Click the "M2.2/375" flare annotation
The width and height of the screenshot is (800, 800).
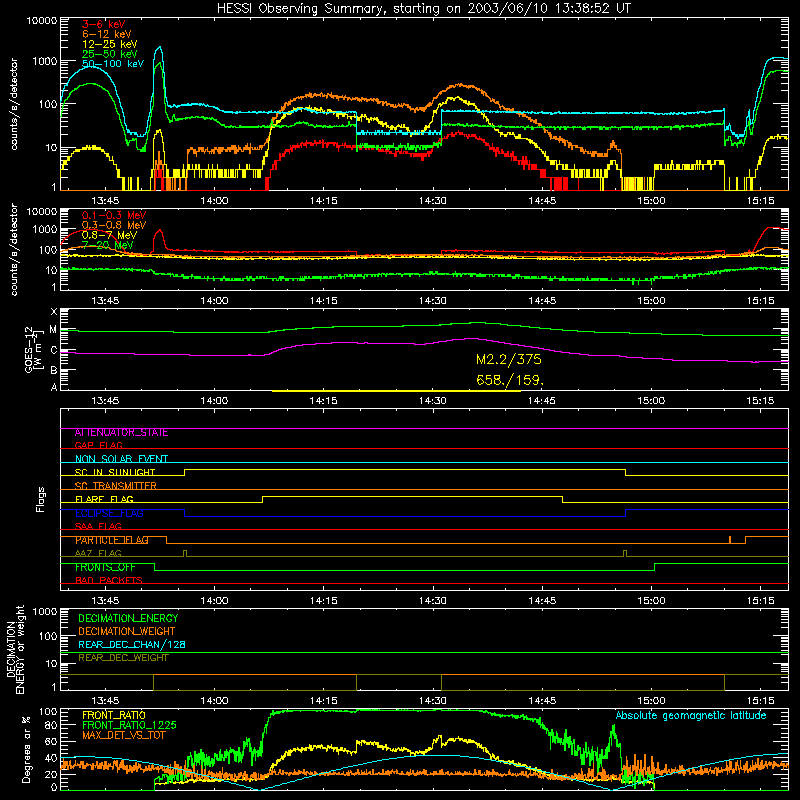click(508, 360)
